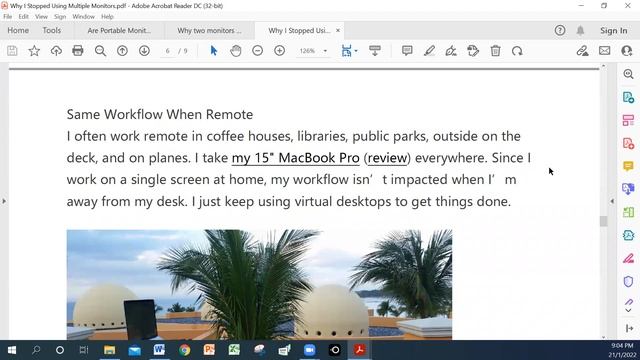The width and height of the screenshot is (640, 360).
Task: Click the share link icon
Action: coord(582,51)
